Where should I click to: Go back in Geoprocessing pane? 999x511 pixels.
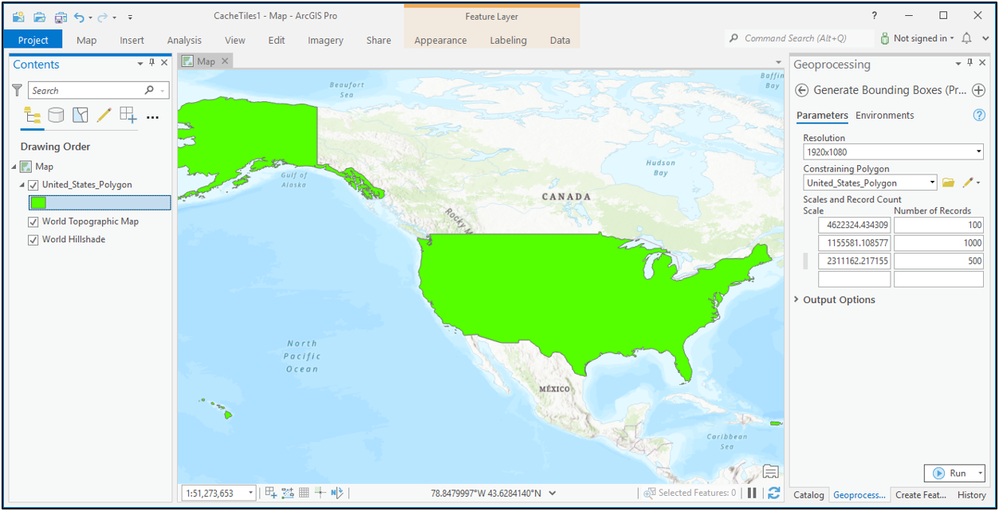[802, 90]
